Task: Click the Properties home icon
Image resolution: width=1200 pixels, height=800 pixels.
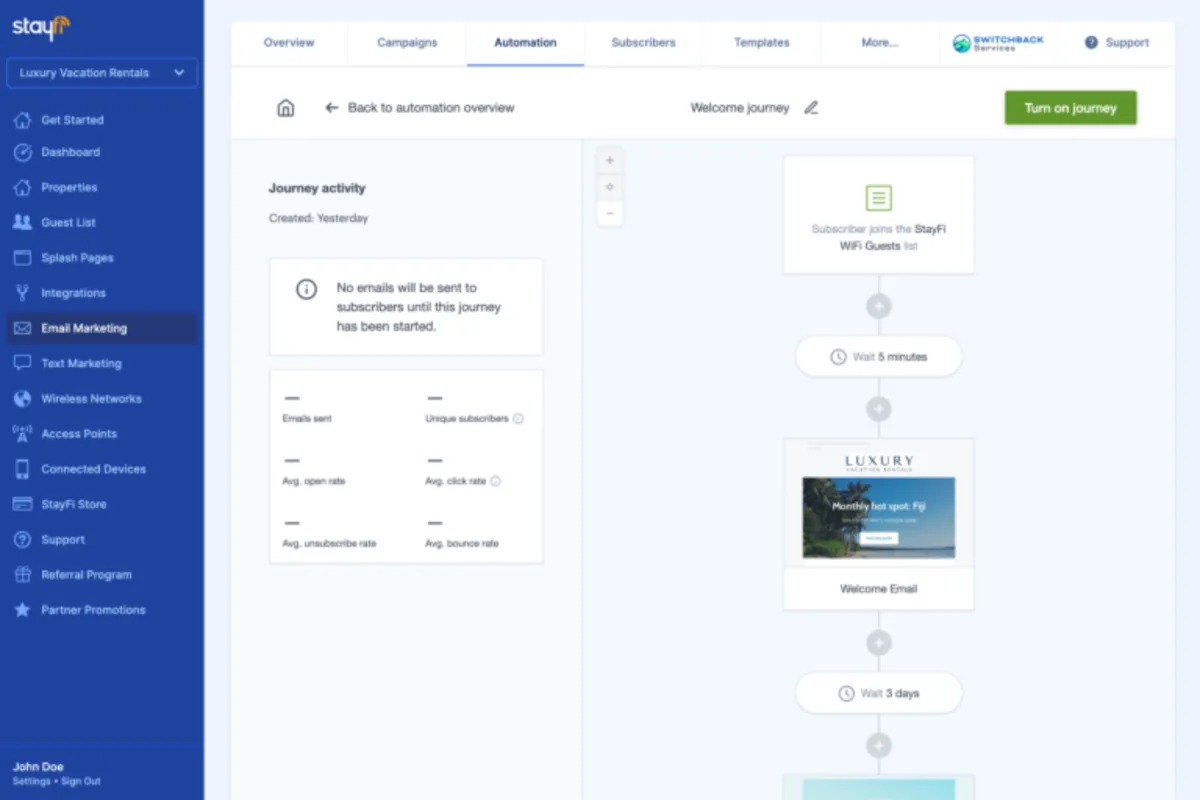Action: tap(22, 187)
